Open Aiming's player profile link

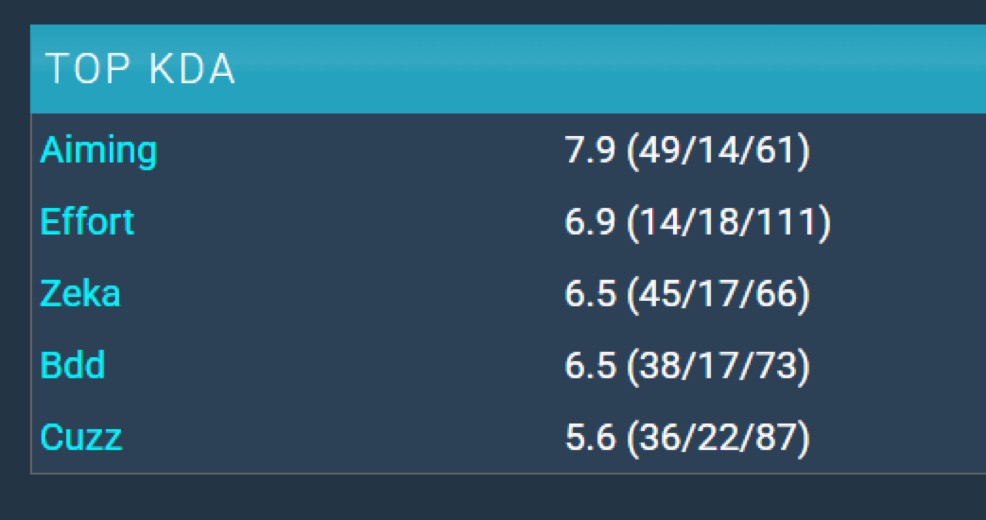(98, 152)
